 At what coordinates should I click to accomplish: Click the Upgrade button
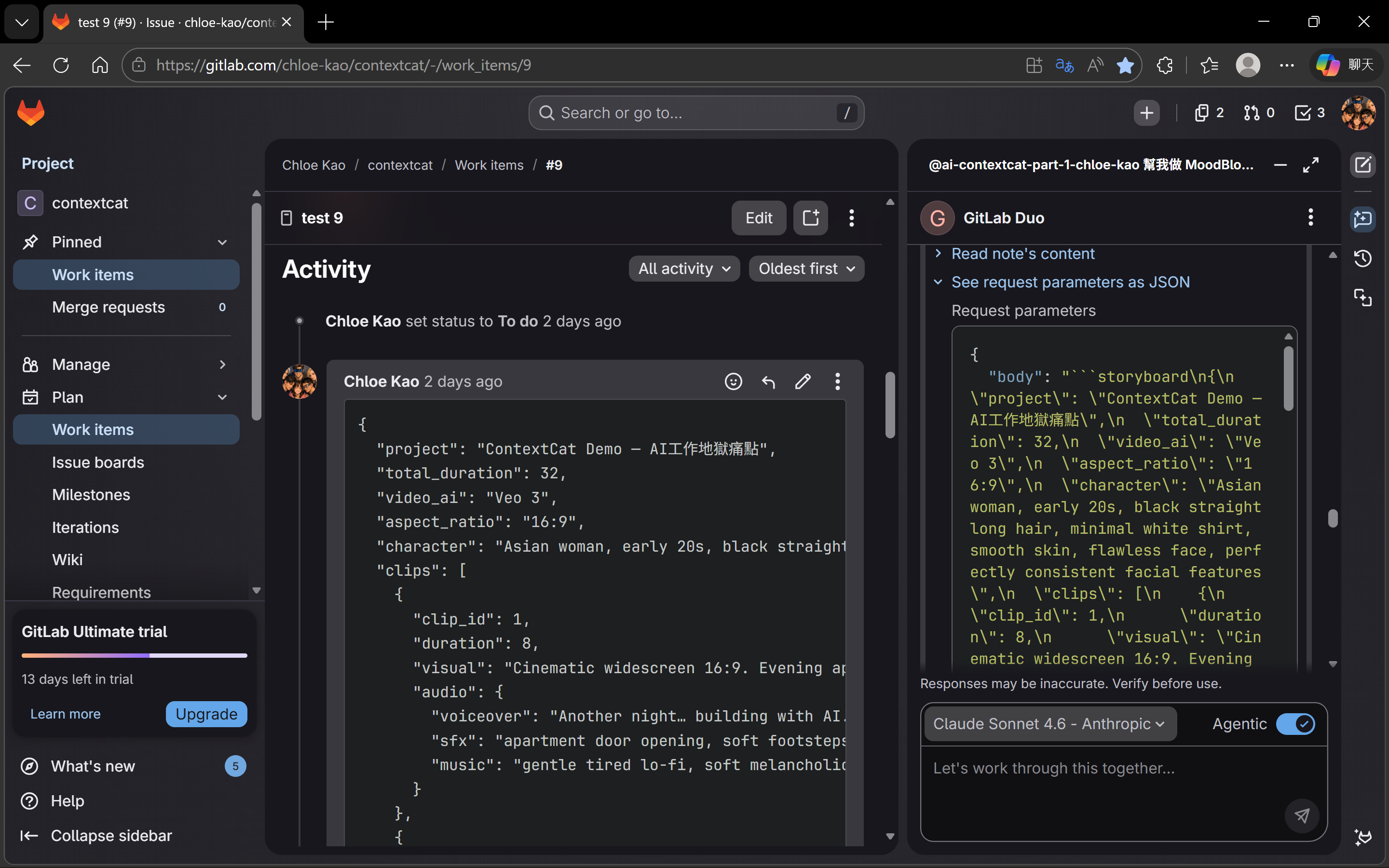[x=206, y=714]
